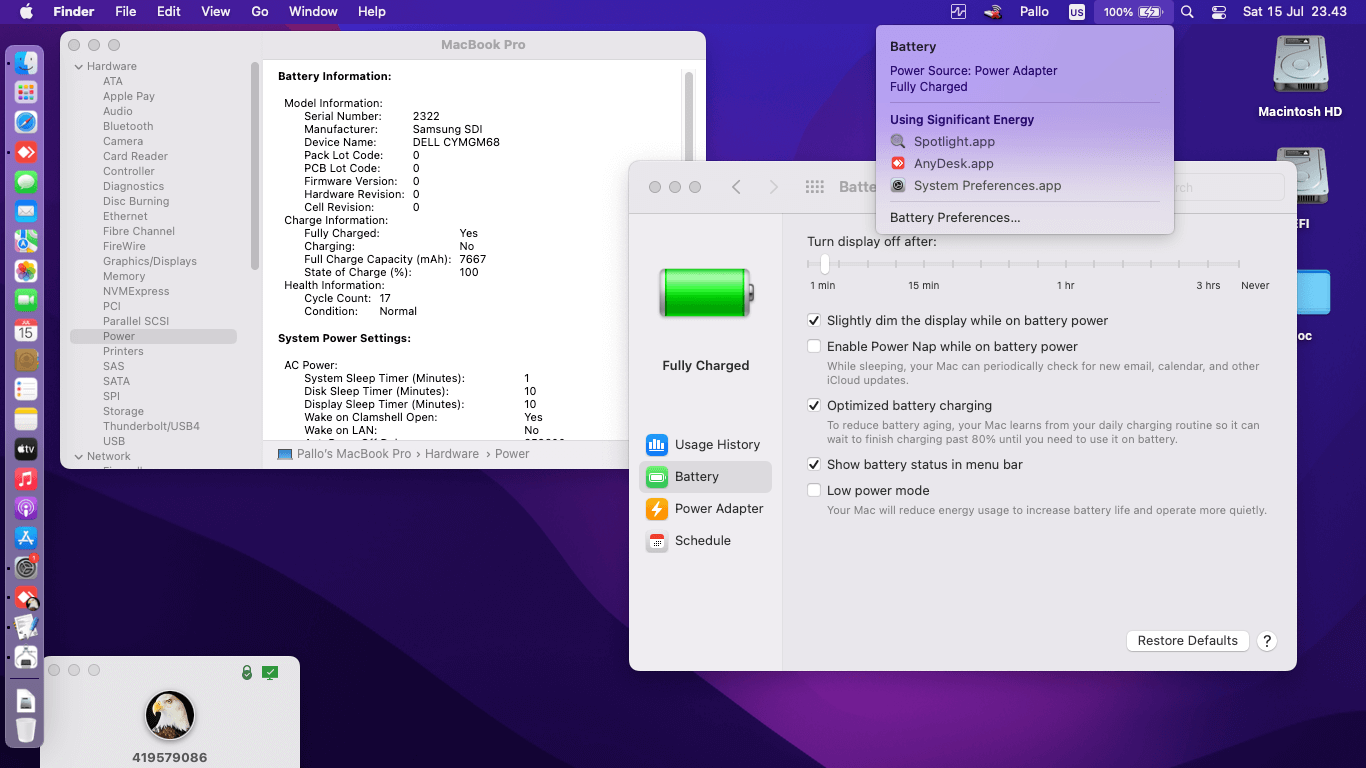Open Music app in the Dock

[x=26, y=478]
